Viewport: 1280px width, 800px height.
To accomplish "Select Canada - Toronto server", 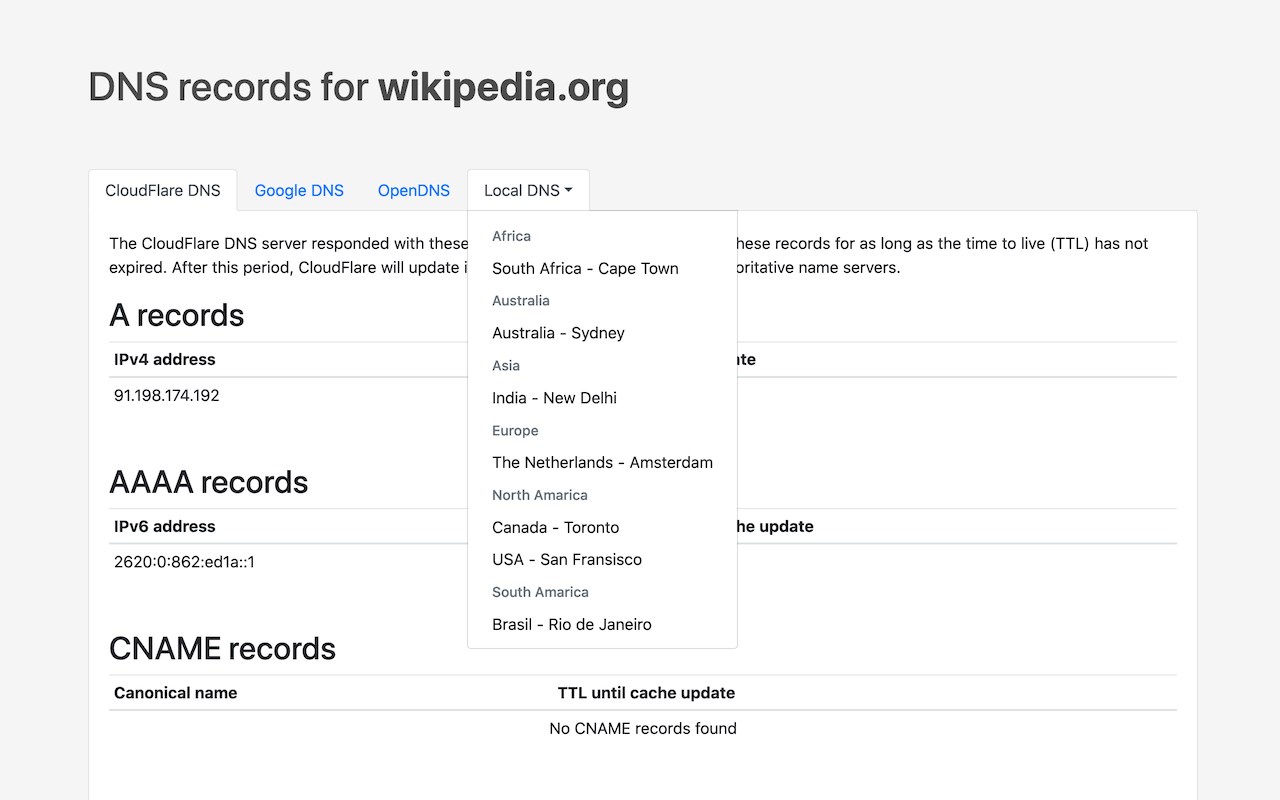I will click(555, 527).
